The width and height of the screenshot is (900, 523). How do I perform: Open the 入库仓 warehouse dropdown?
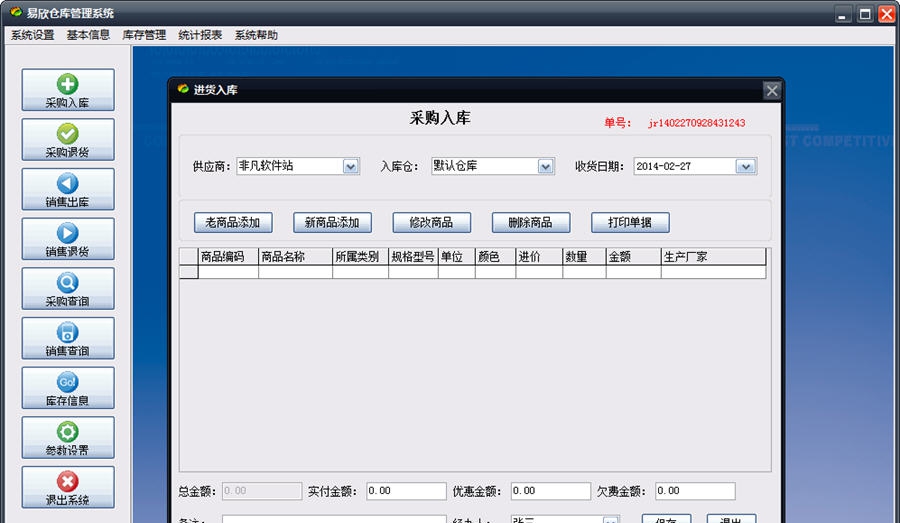(x=545, y=167)
